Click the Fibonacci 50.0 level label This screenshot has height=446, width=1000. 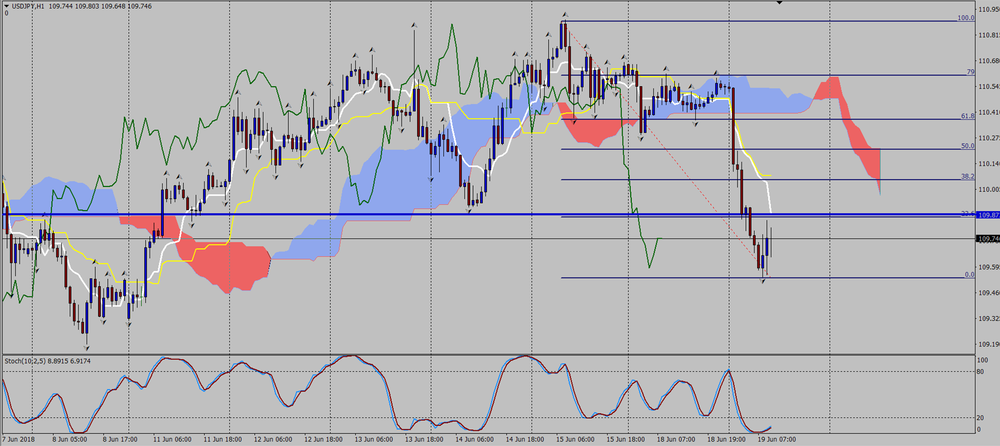point(967,146)
